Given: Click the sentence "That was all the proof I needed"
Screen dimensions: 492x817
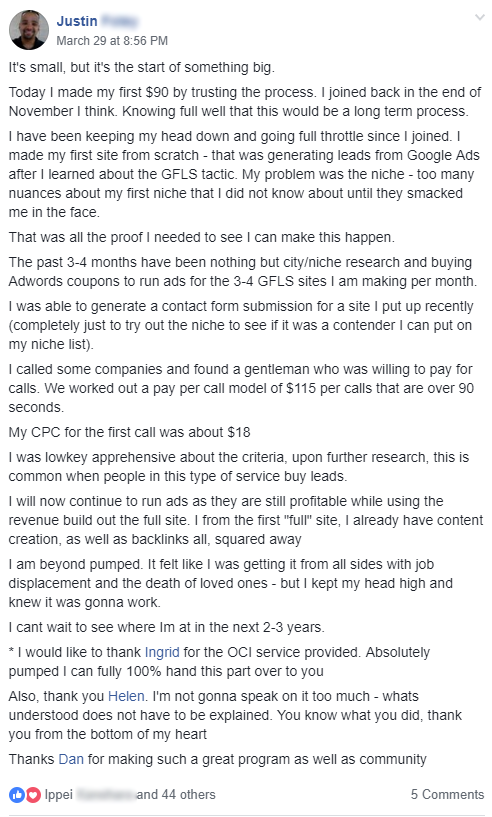Looking at the screenshot, I should pyautogui.click(x=202, y=238).
